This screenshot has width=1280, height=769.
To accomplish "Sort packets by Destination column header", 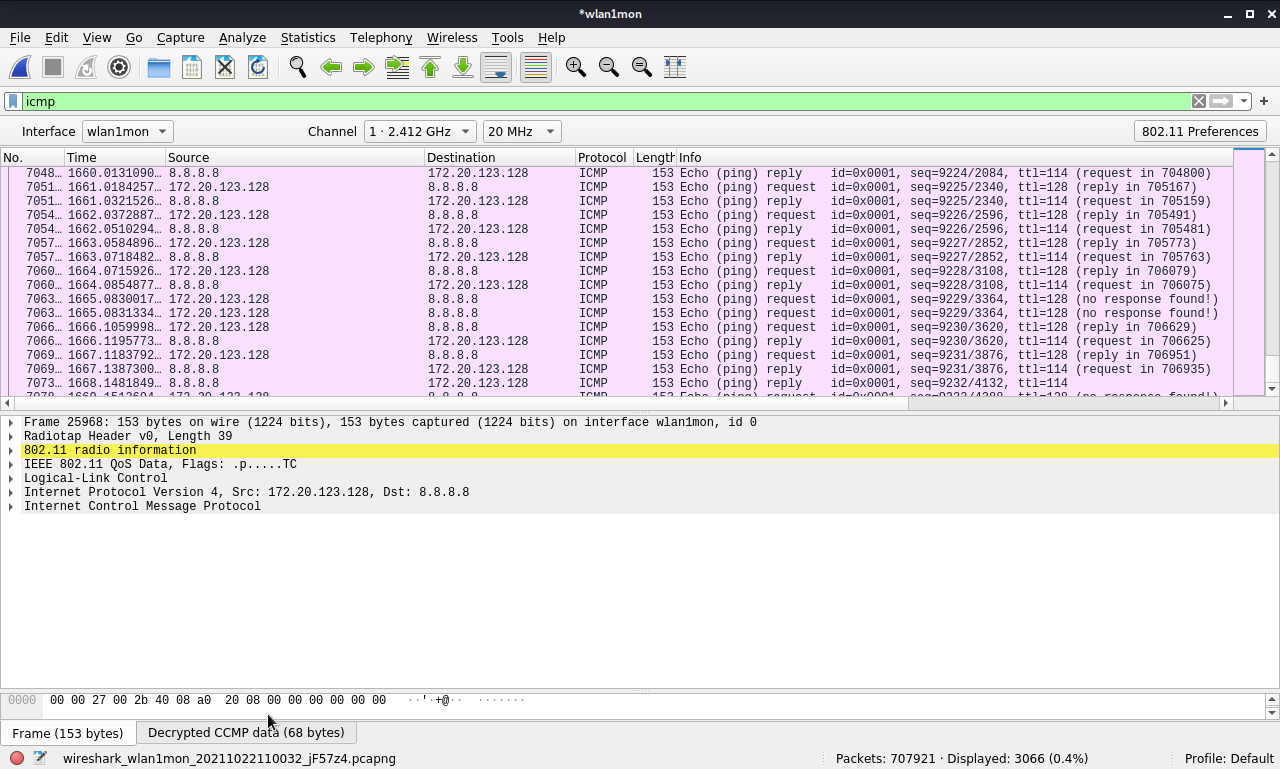I will pyautogui.click(x=500, y=157).
